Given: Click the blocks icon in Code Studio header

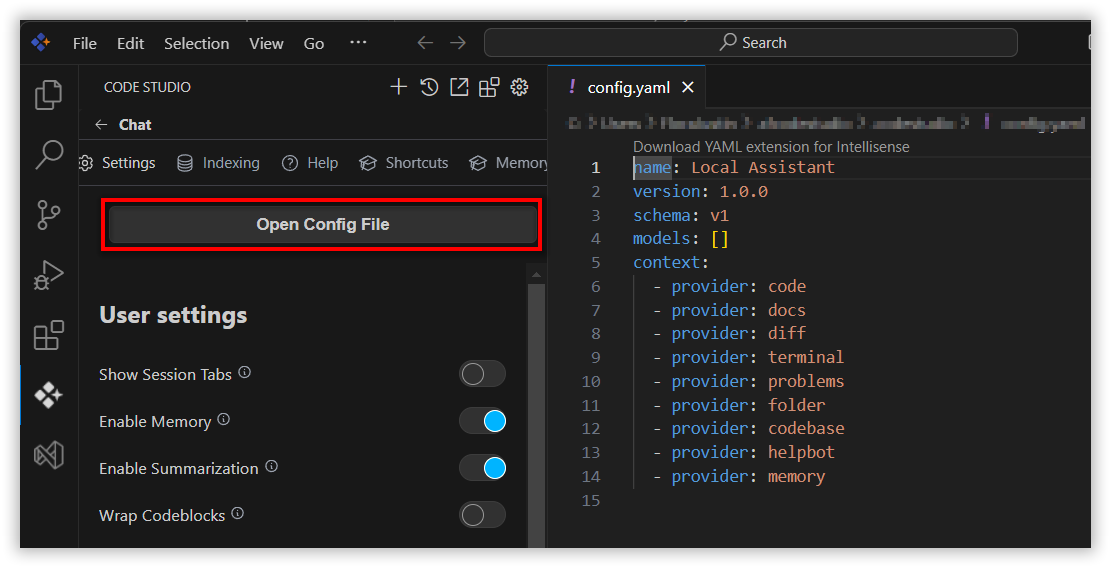Looking at the screenshot, I should (489, 87).
